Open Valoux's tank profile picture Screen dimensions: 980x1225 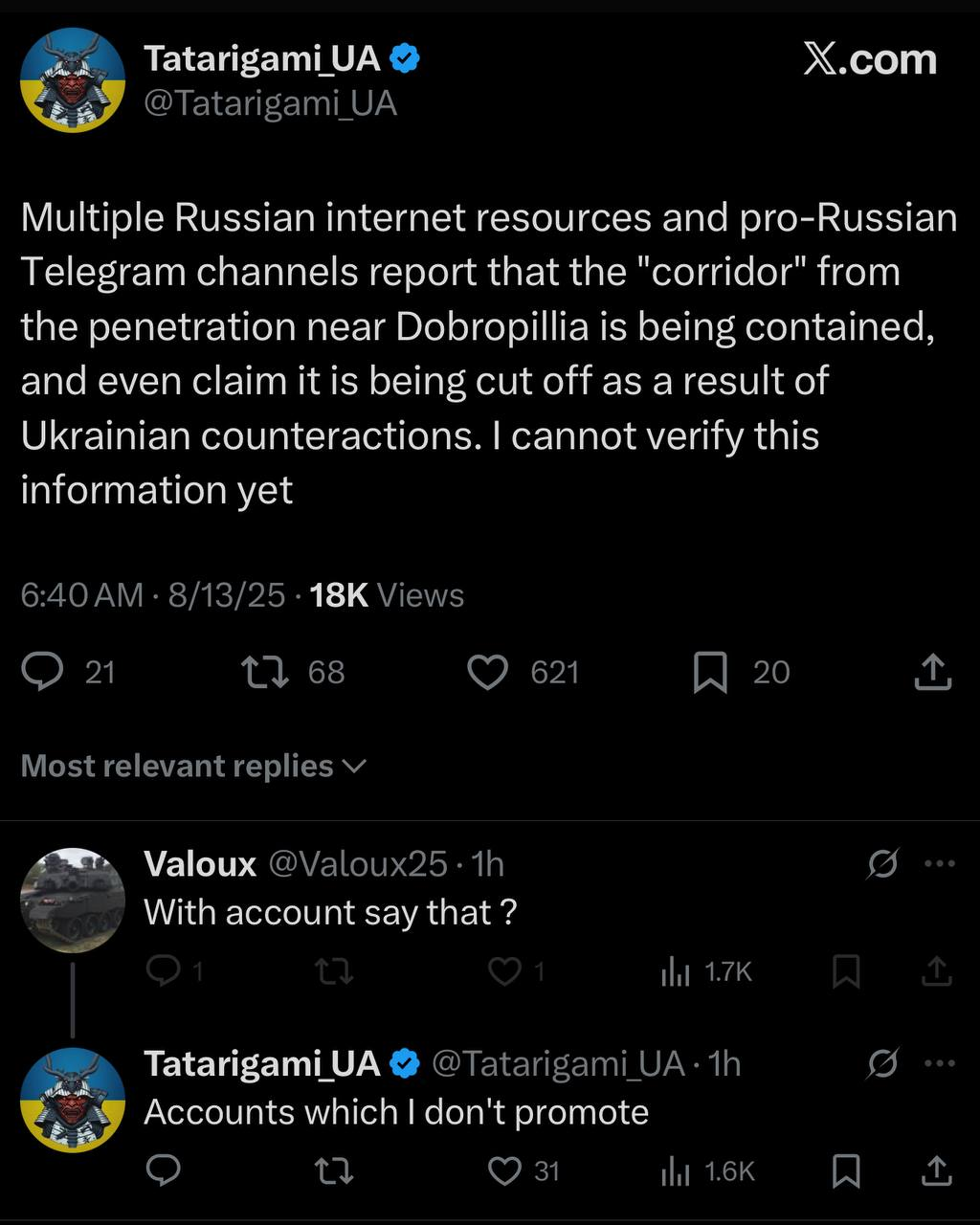73,900
